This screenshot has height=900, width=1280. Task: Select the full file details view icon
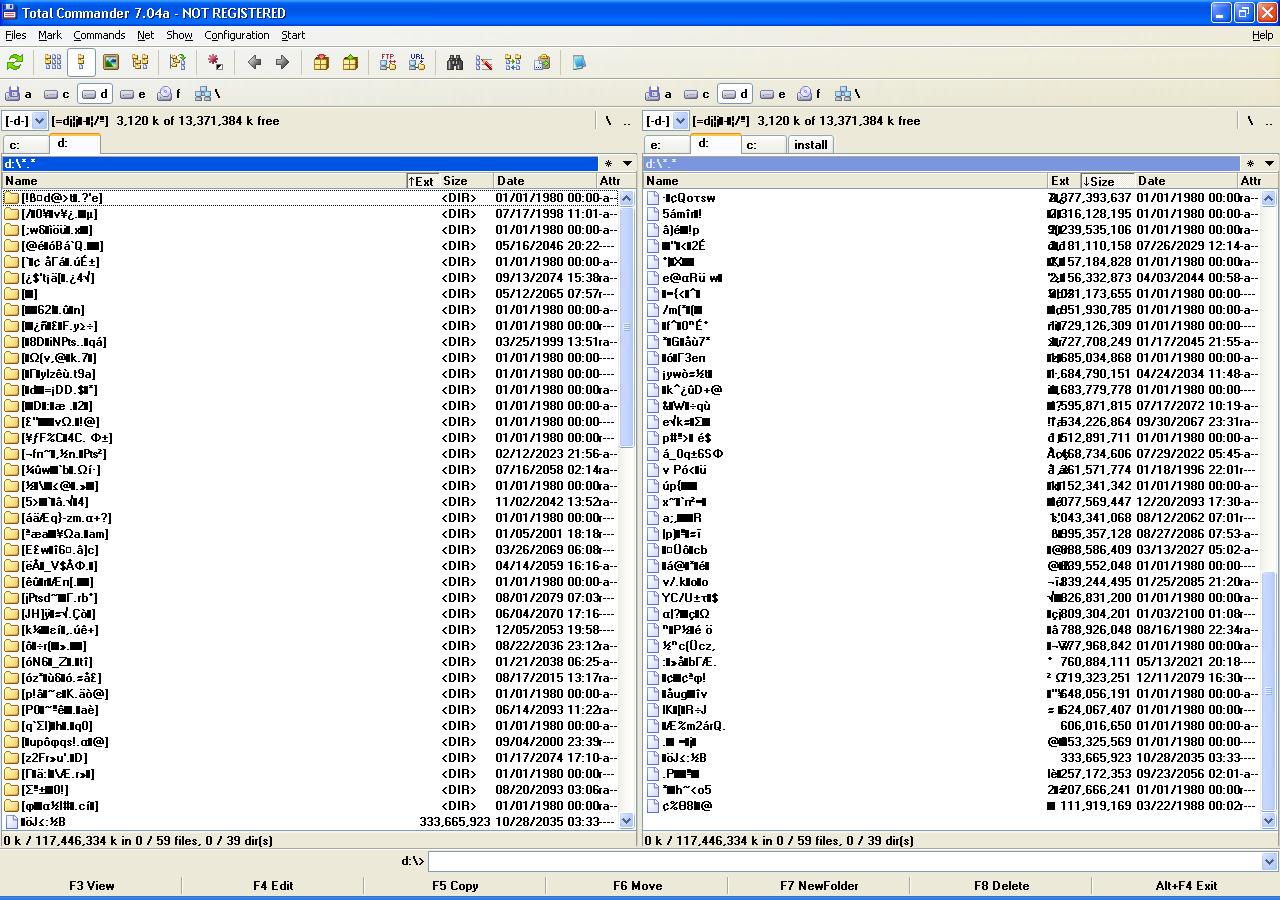[82, 62]
